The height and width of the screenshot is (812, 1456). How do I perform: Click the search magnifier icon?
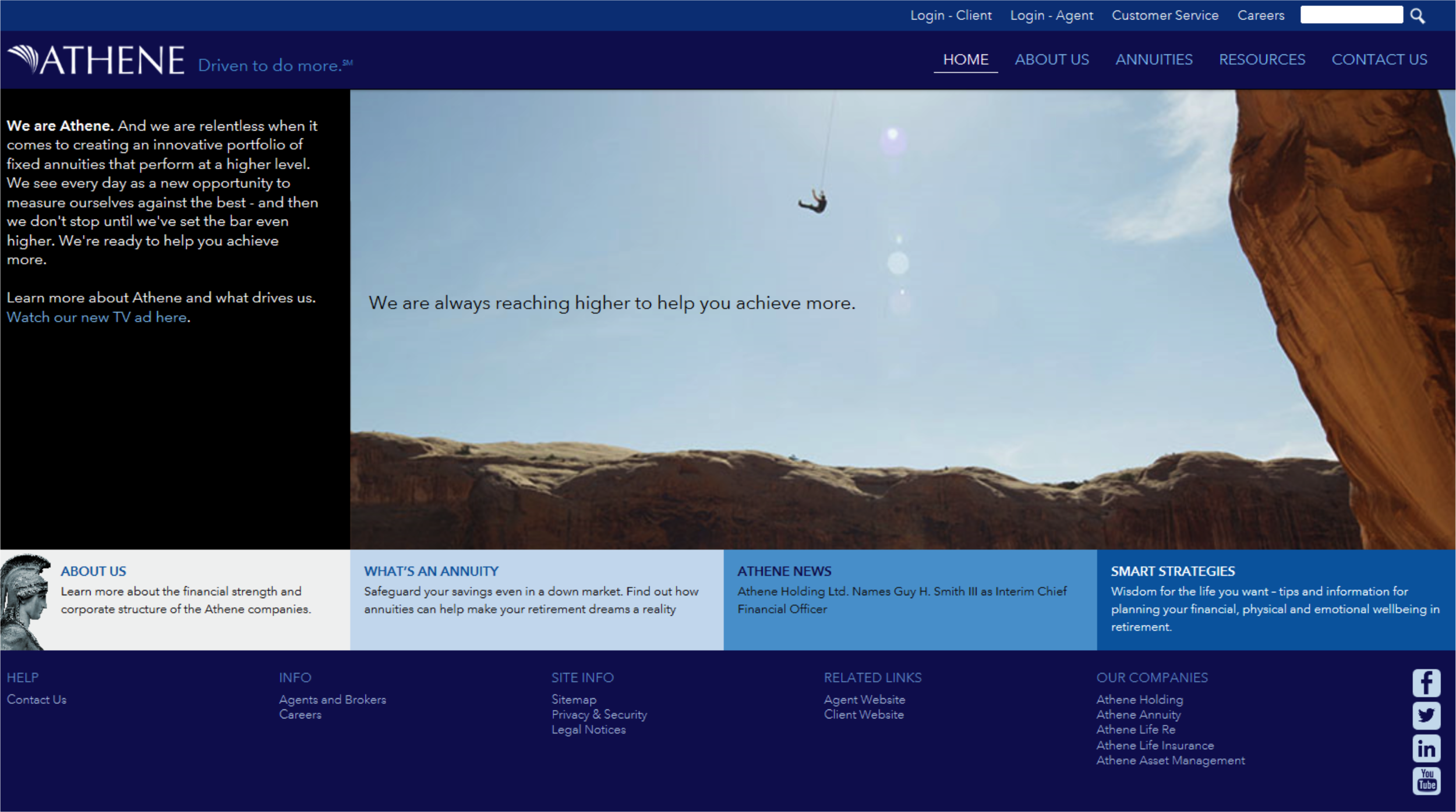pos(1418,16)
